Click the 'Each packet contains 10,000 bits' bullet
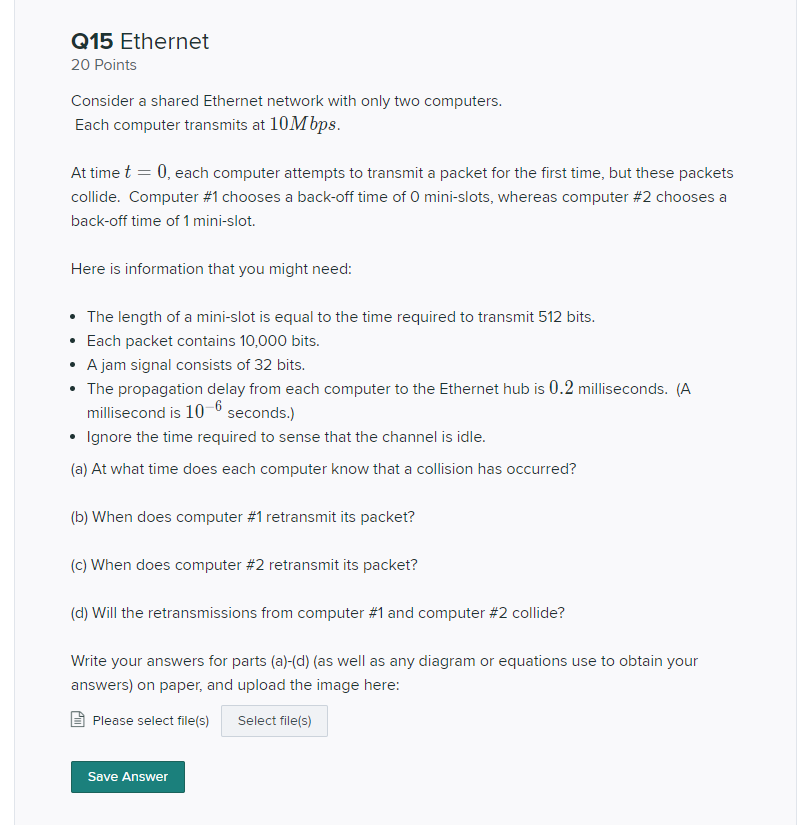Image resolution: width=809 pixels, height=825 pixels. [203, 341]
